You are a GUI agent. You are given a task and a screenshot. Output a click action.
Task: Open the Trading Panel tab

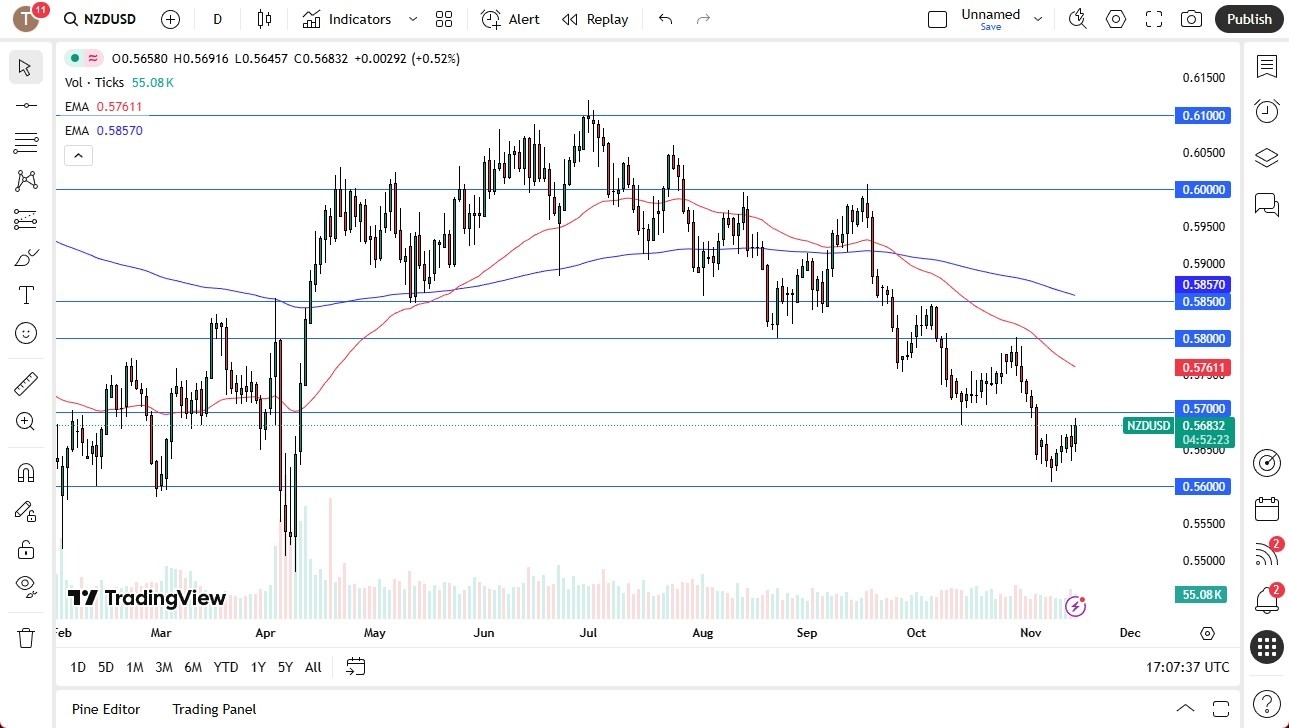point(213,709)
